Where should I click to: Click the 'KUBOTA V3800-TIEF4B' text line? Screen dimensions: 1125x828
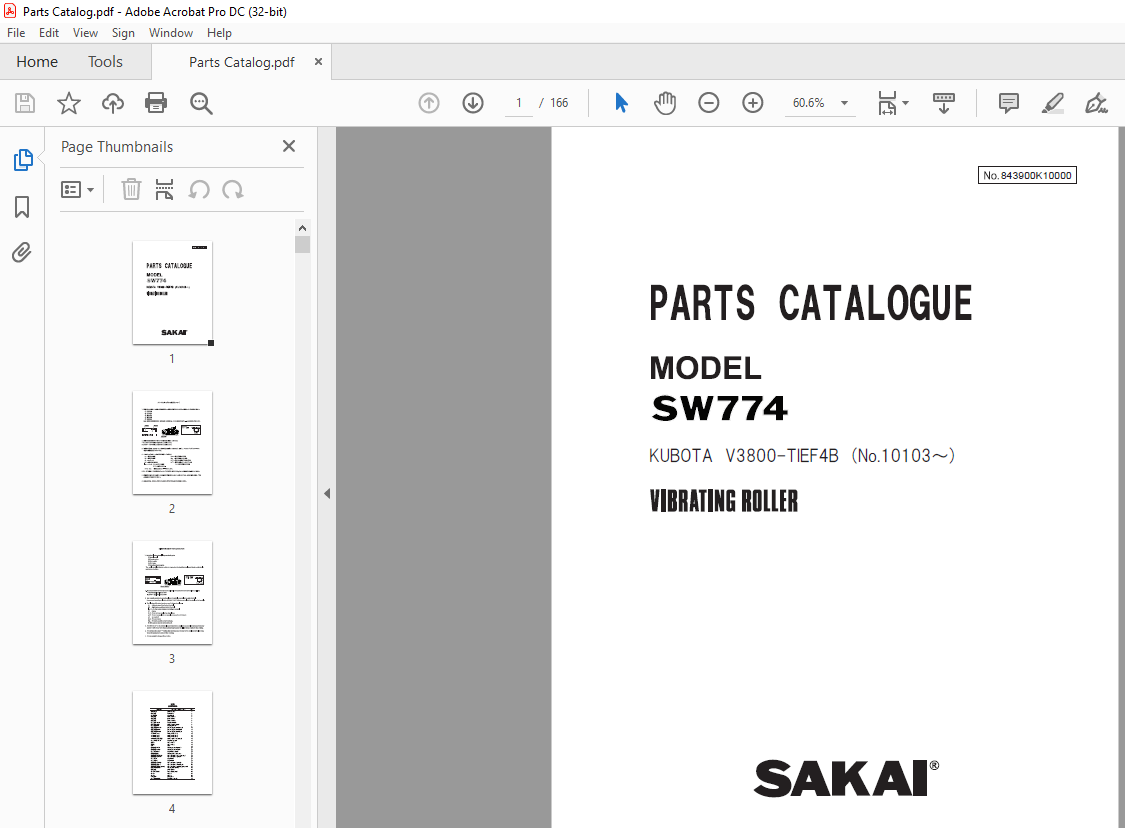point(801,456)
